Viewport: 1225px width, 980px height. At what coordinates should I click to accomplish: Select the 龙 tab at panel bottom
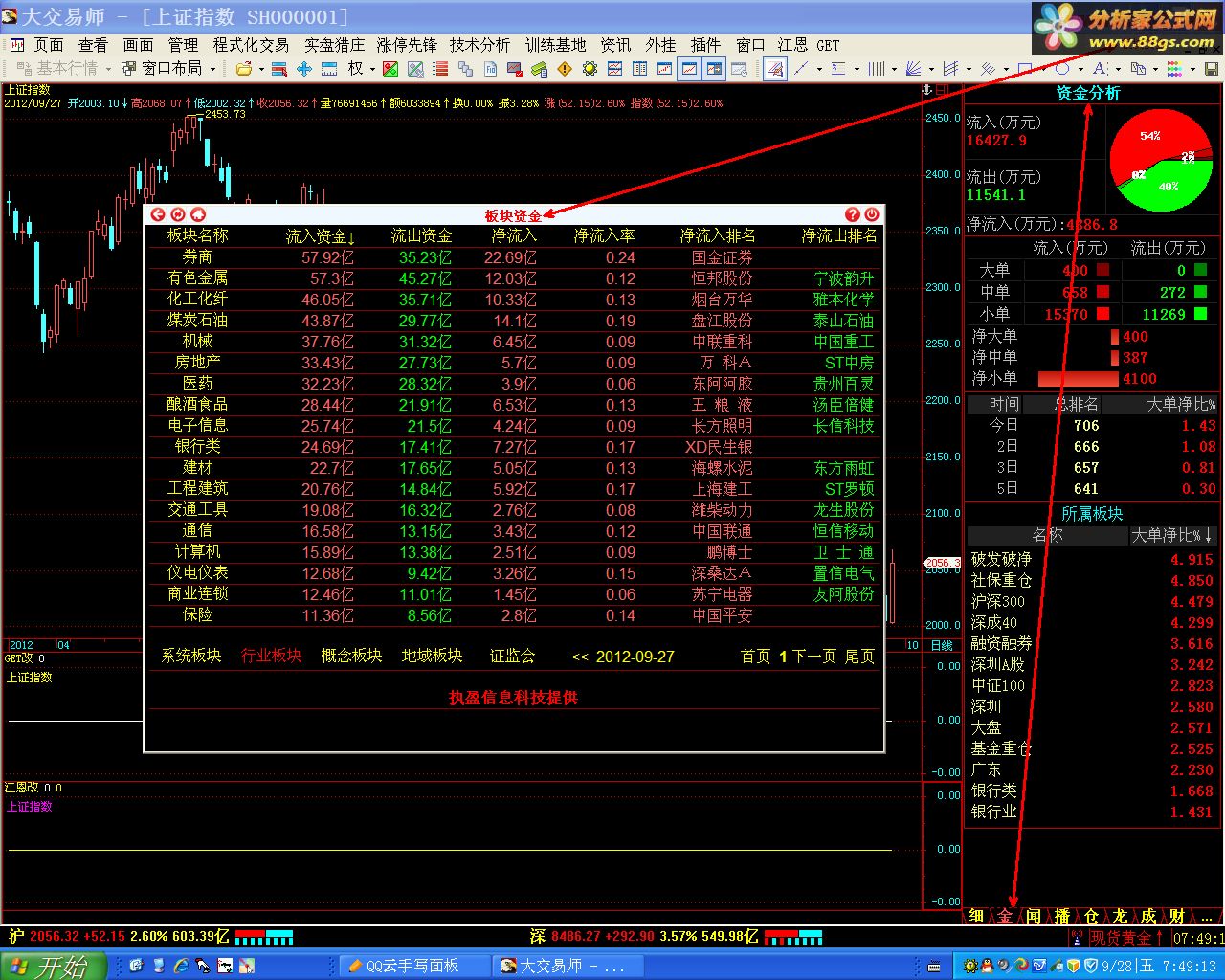[1120, 916]
